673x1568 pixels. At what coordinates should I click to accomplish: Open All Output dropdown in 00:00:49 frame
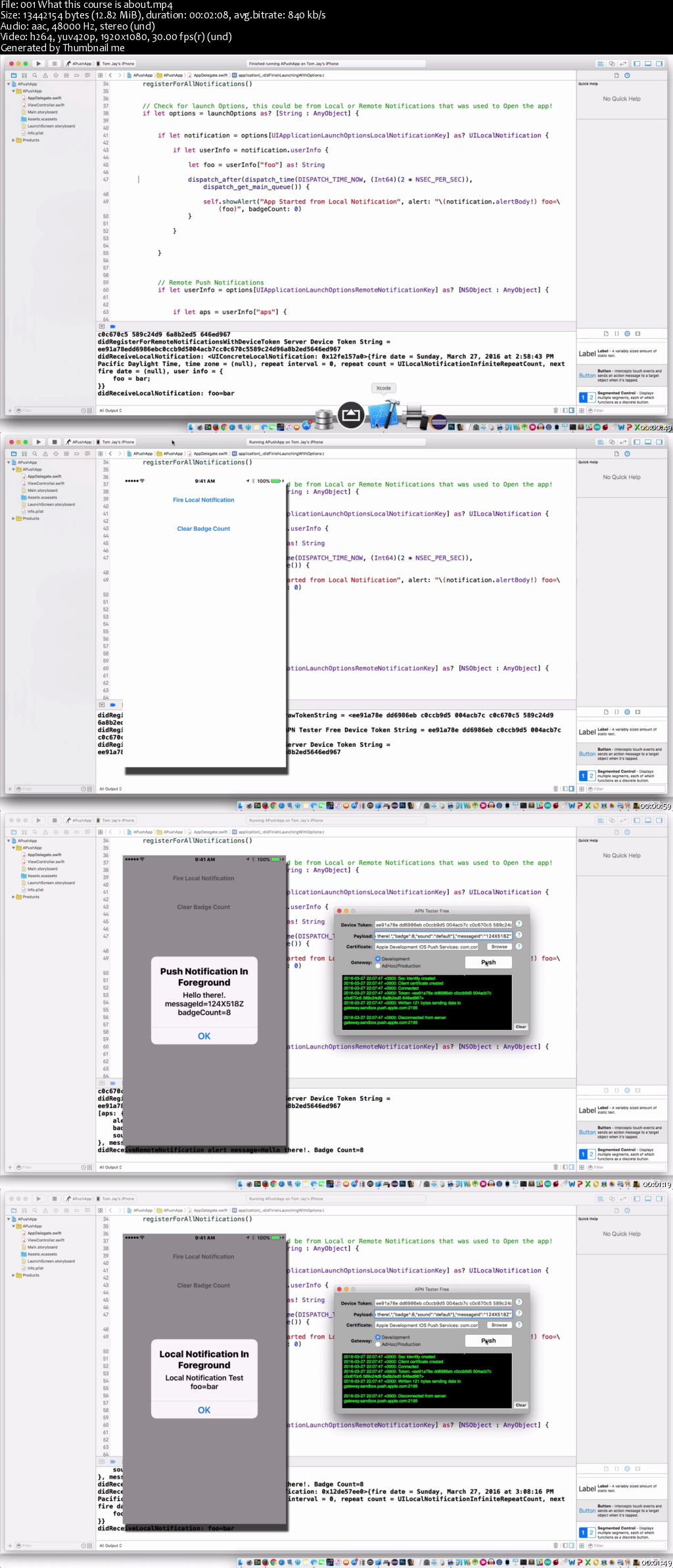110,411
